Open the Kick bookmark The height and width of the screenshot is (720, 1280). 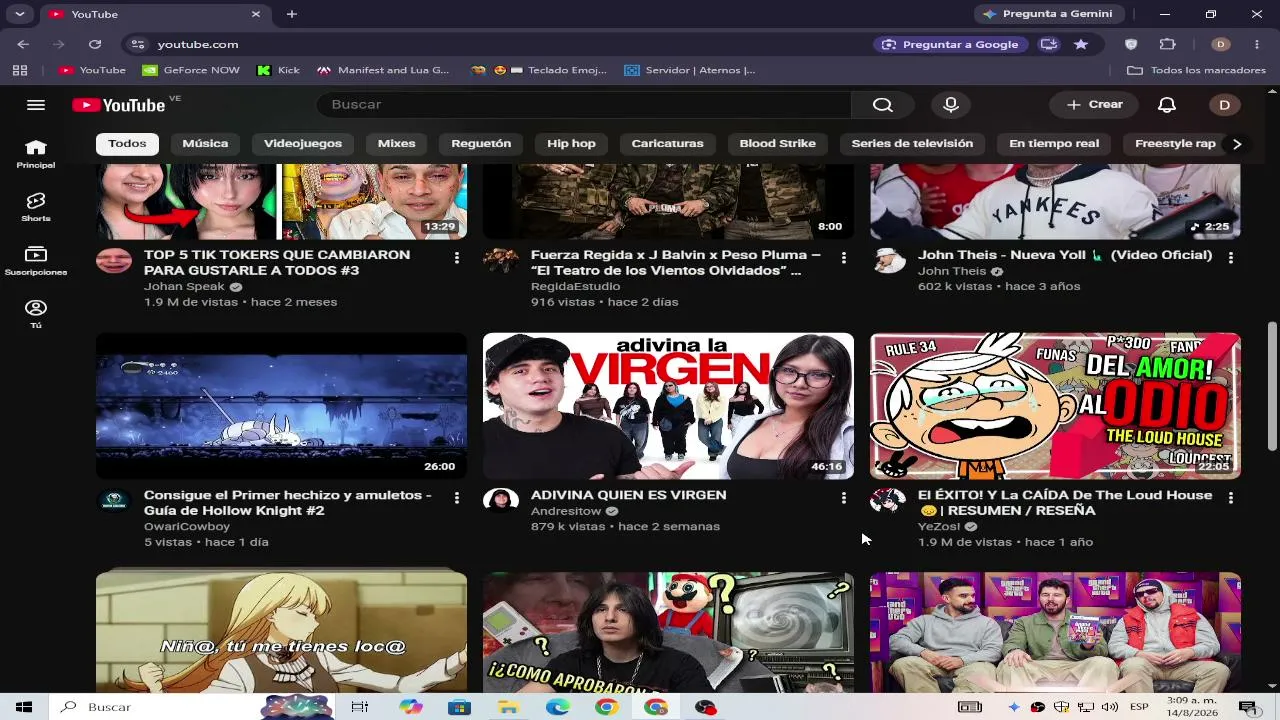(x=278, y=70)
